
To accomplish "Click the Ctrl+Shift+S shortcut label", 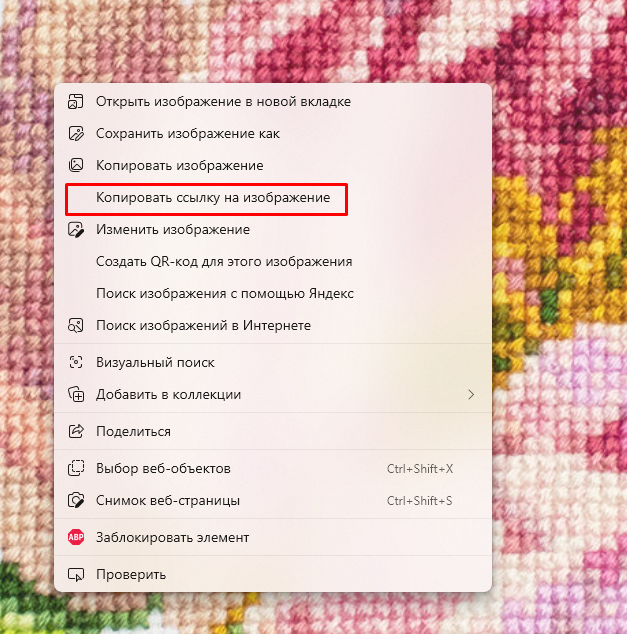I will pos(419,500).
